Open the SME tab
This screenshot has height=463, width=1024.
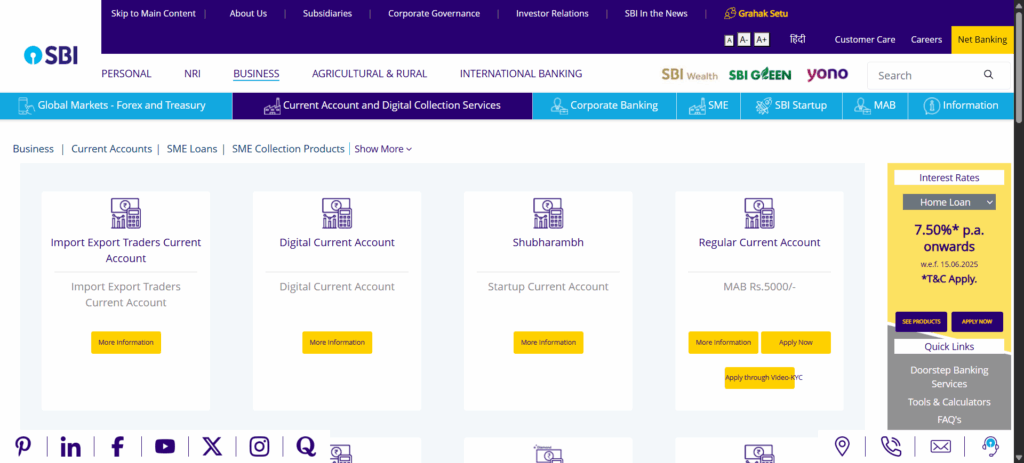pyautogui.click(x=709, y=106)
